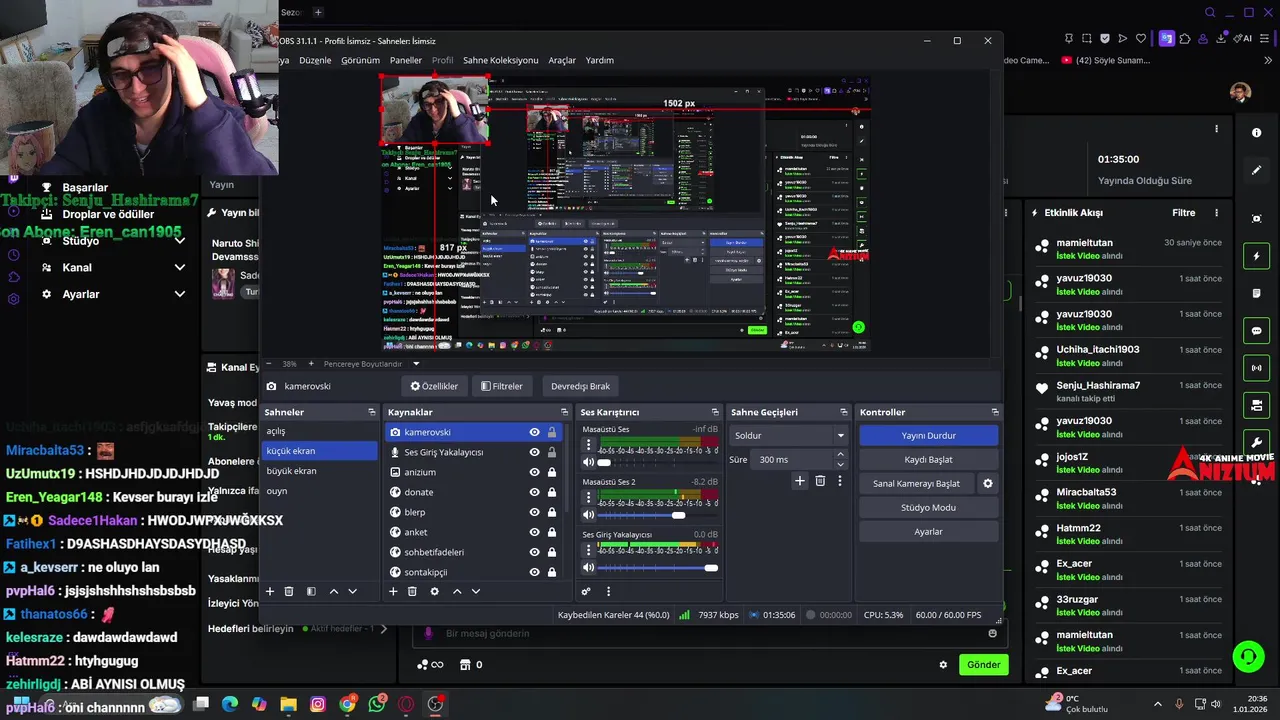Viewport: 1280px width, 720px height.
Task: Open the scene transitions three-dot options menu
Action: 840,481
